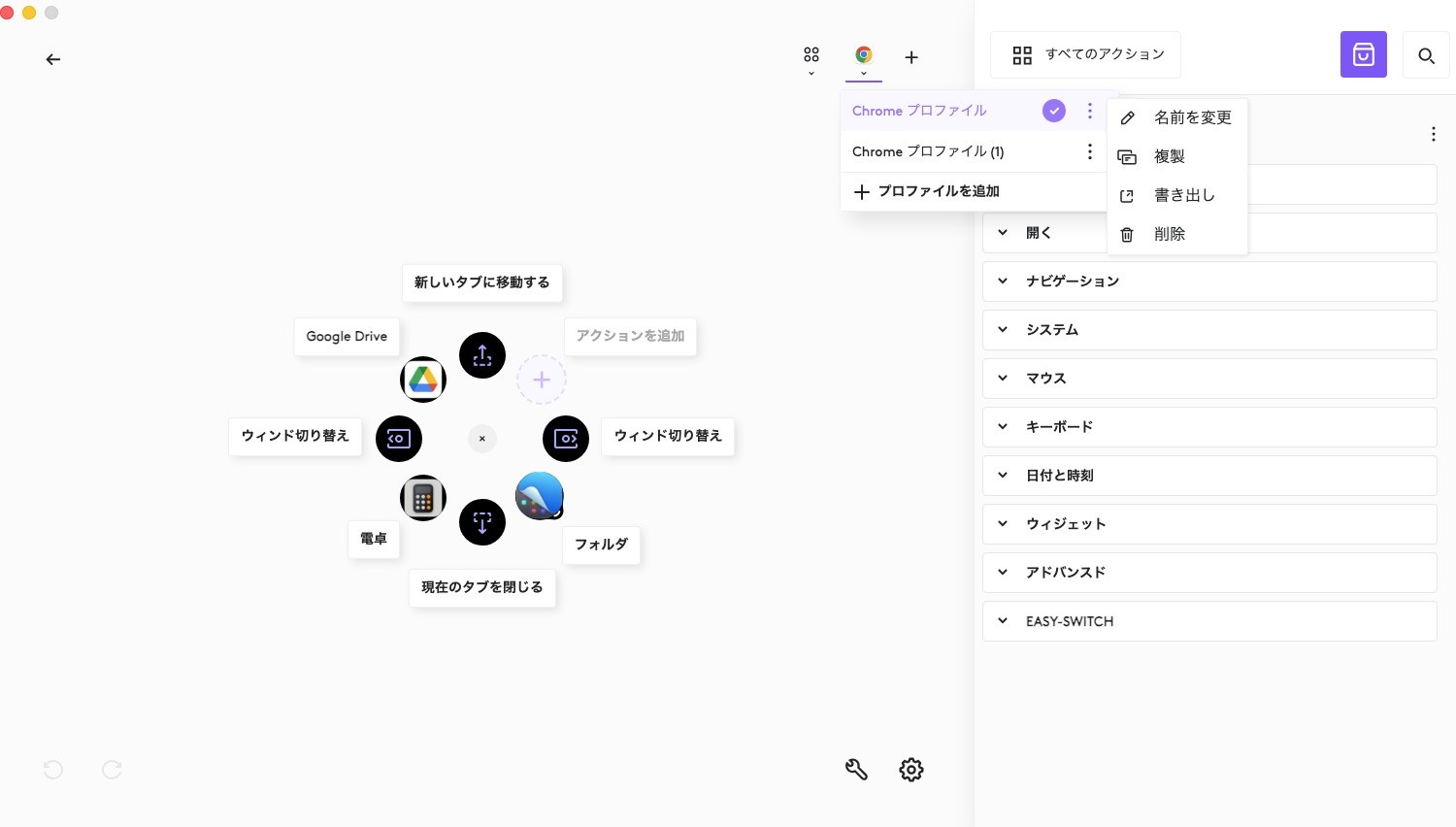Click the search magnifier icon
1456x827 pixels.
[x=1427, y=55]
